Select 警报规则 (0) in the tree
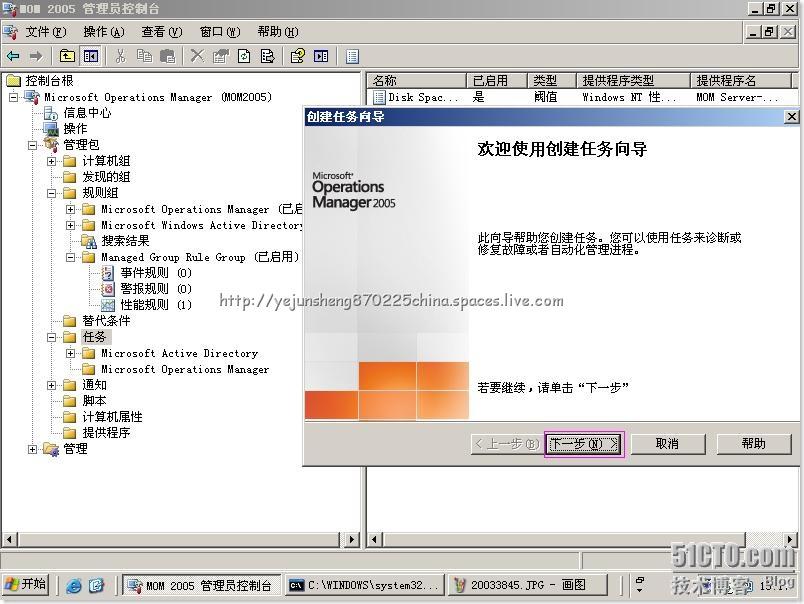This screenshot has height=604, width=804. (x=156, y=289)
